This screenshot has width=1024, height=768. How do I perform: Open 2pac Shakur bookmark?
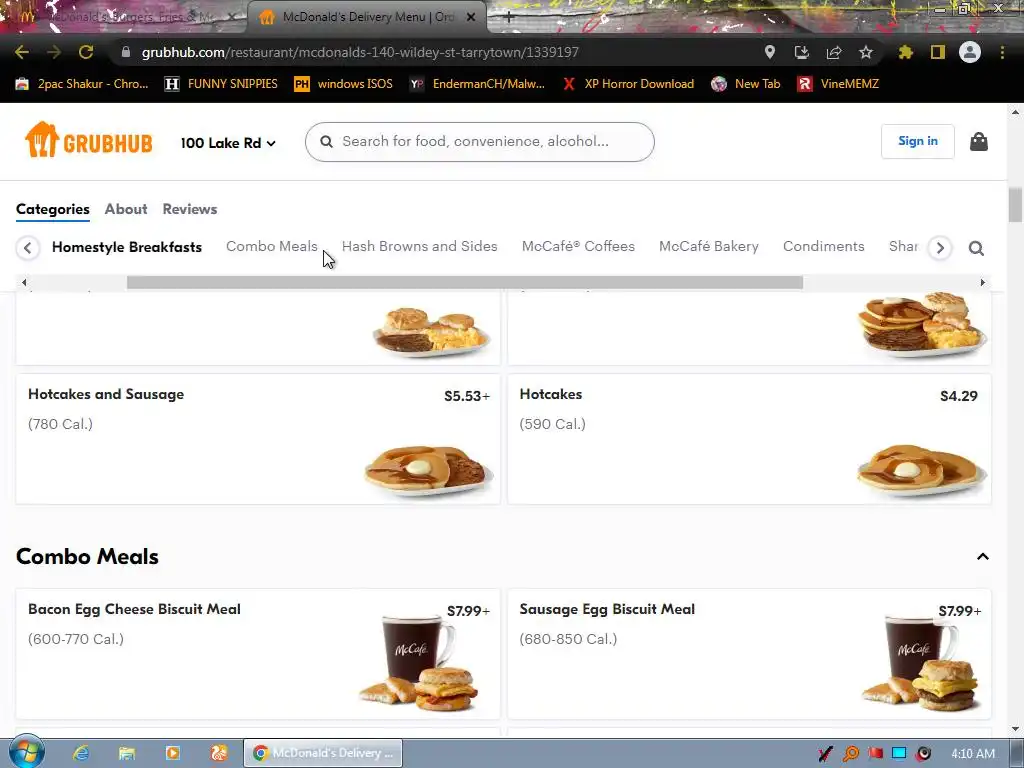click(x=82, y=84)
